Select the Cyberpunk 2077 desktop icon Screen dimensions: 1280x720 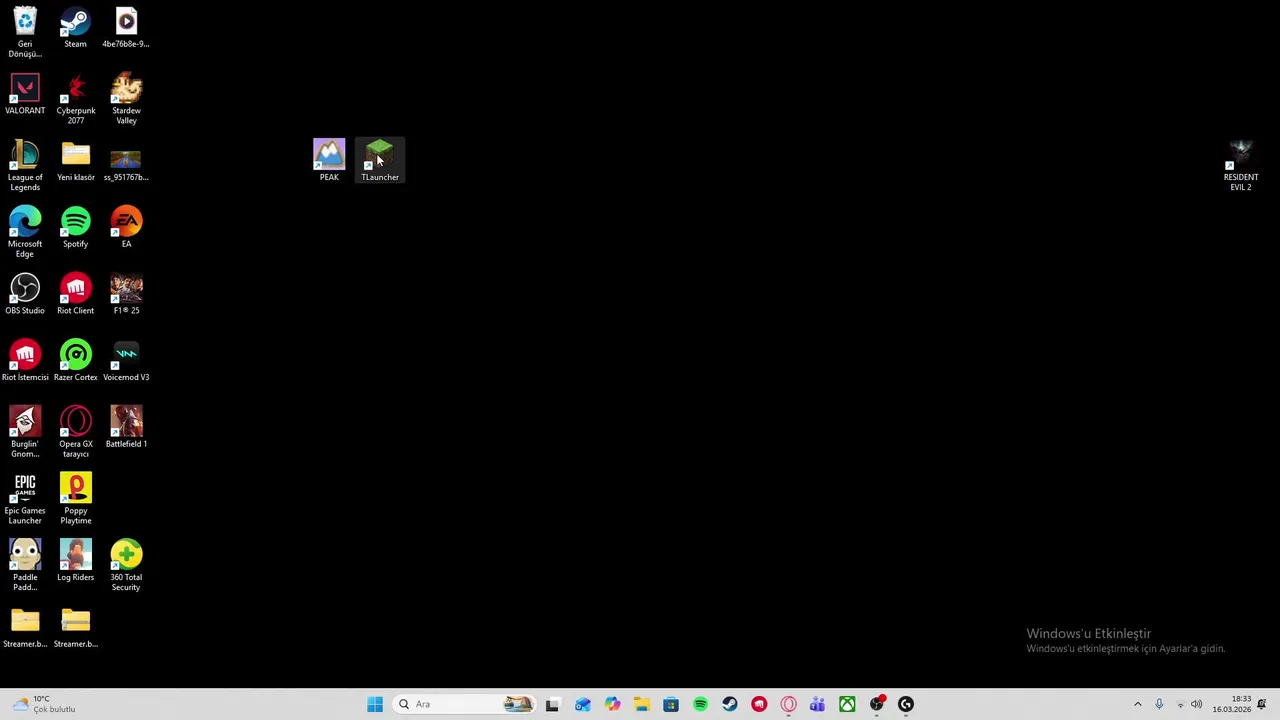[x=75, y=98]
